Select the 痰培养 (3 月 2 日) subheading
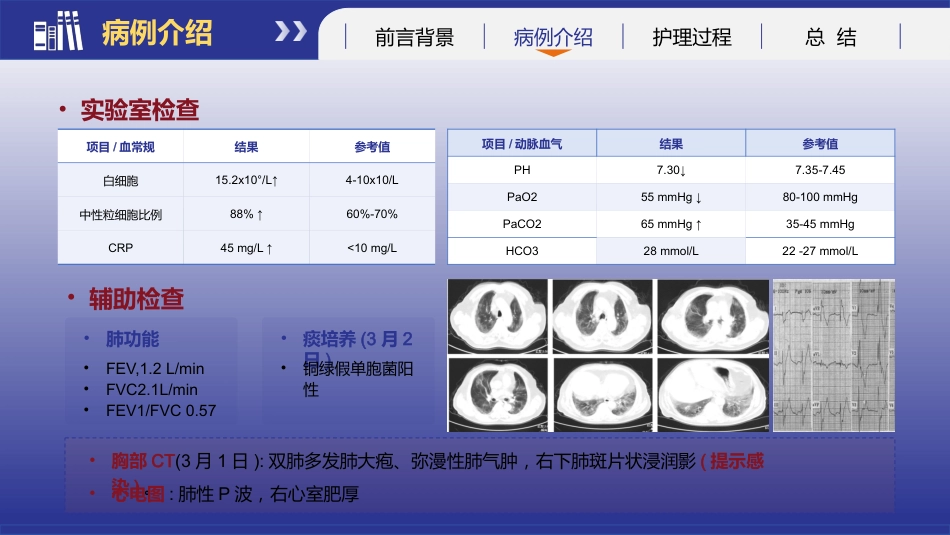Image resolution: width=950 pixels, height=535 pixels. pos(357,346)
